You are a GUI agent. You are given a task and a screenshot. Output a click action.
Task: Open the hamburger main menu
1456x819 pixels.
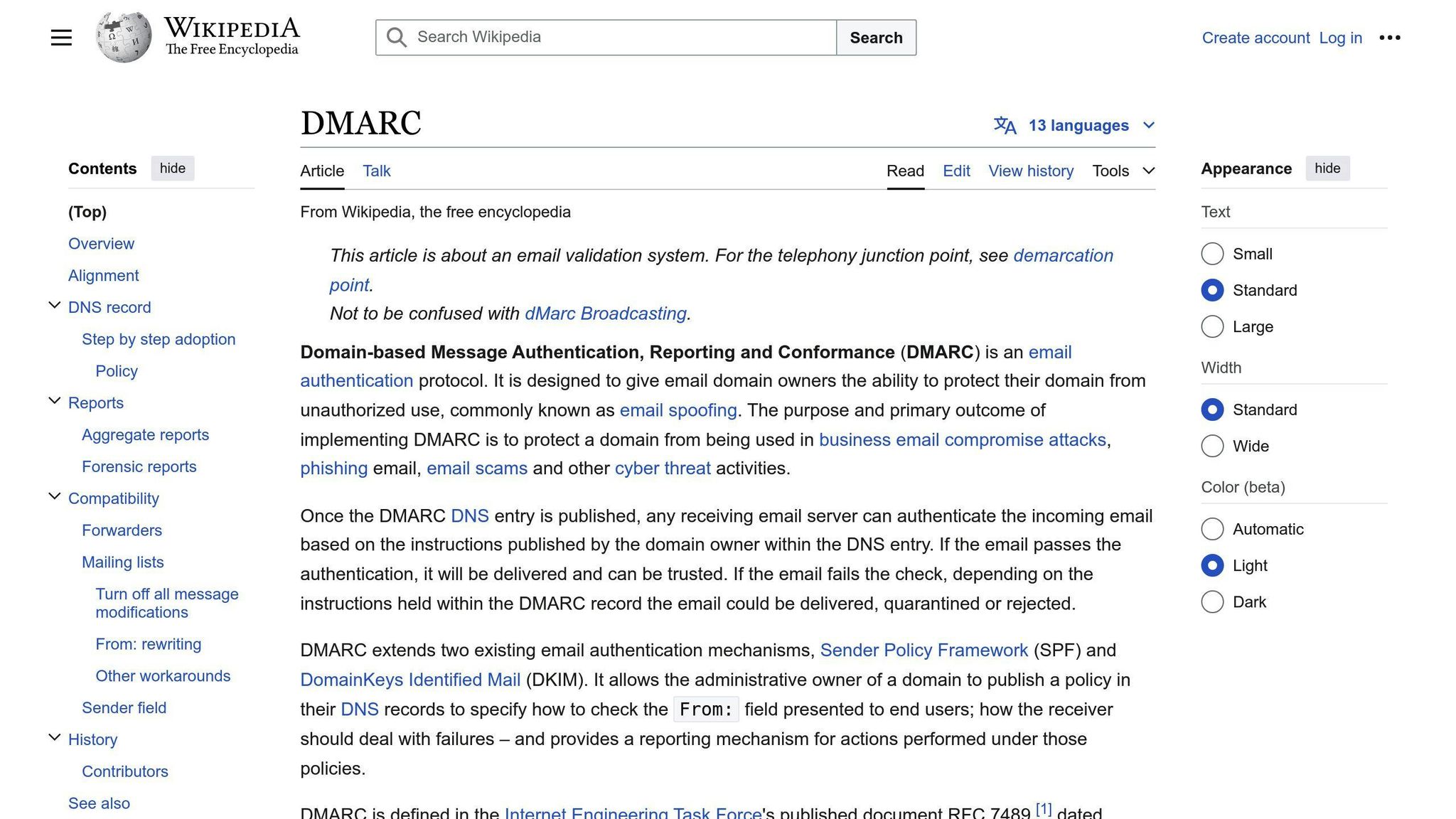61,37
